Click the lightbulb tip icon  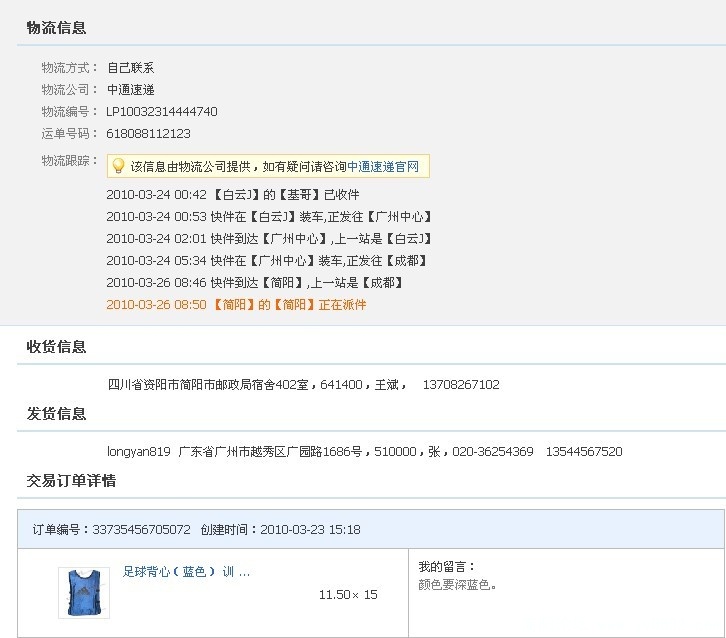119,166
